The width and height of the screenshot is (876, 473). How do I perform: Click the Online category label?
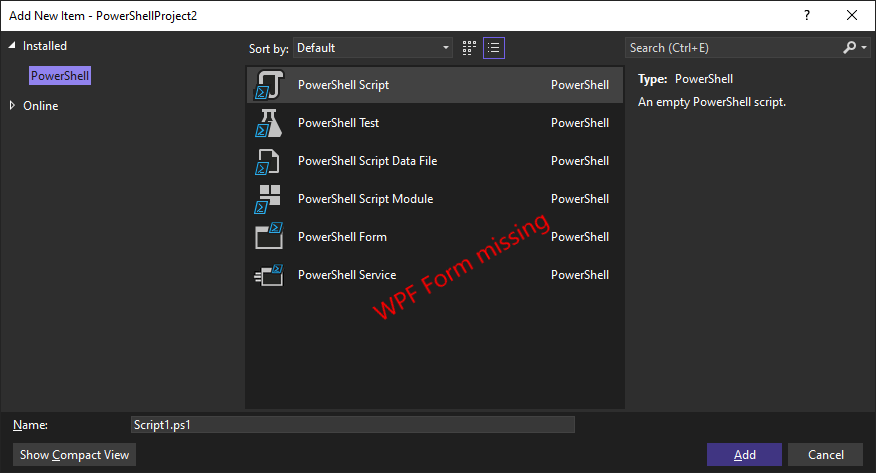point(41,106)
